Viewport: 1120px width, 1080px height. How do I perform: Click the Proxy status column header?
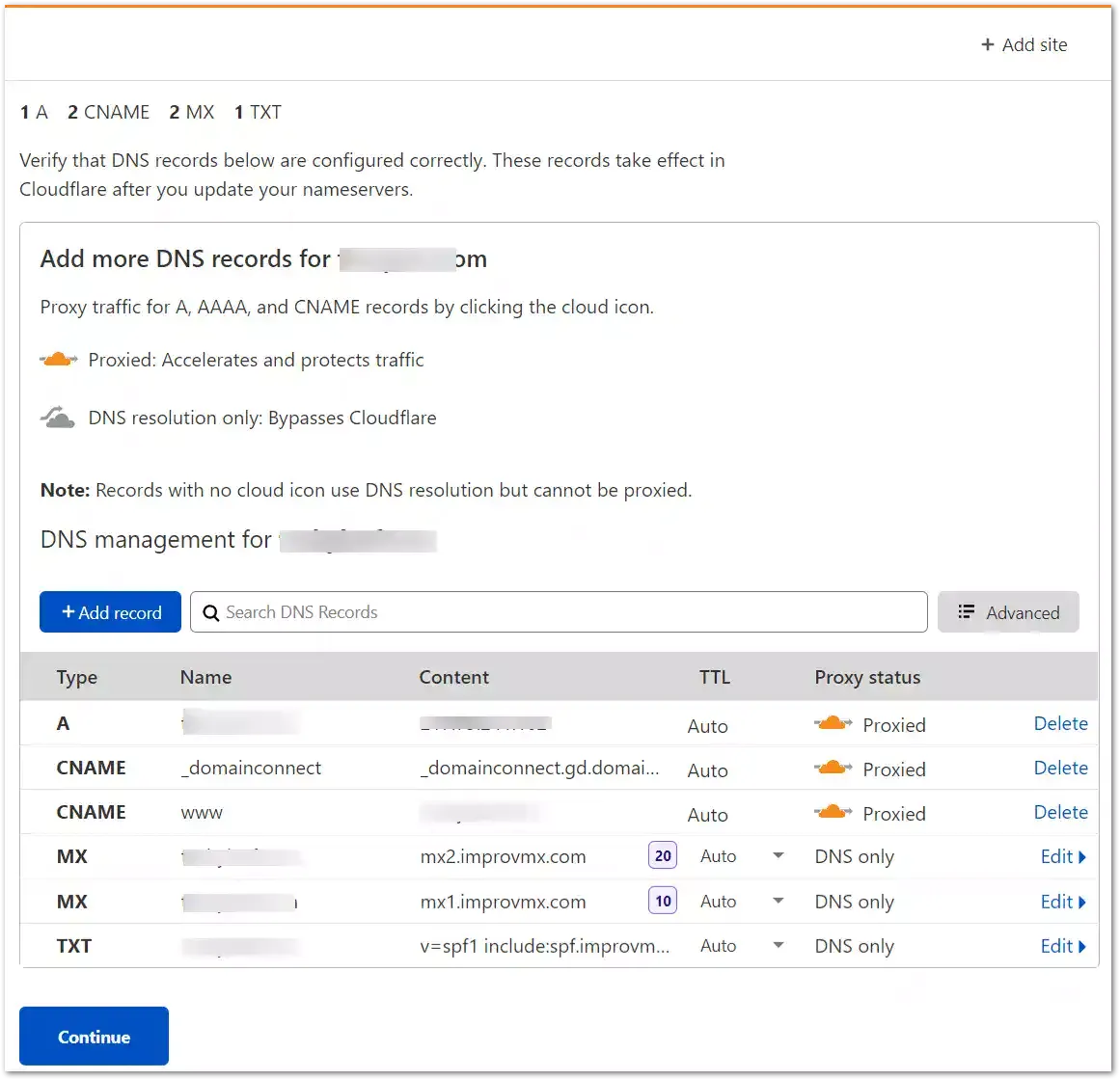click(x=867, y=677)
